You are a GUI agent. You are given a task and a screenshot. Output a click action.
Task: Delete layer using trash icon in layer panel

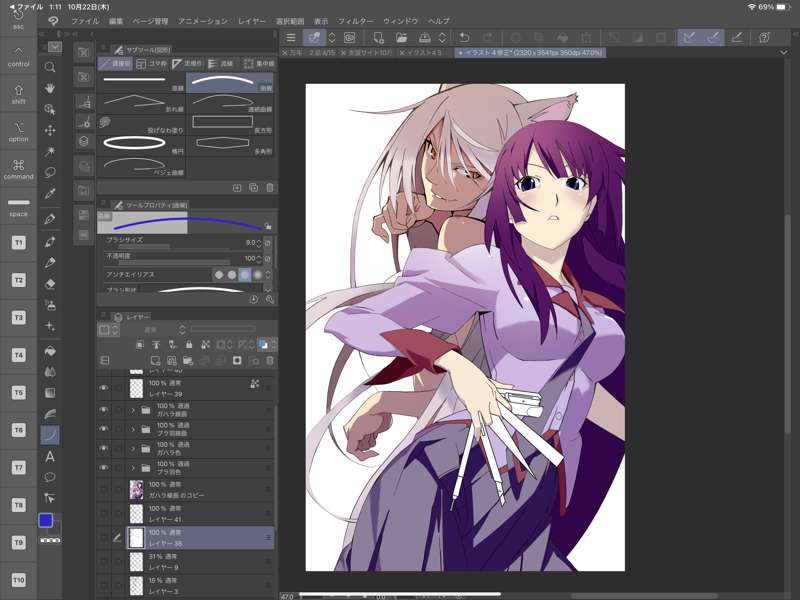pos(270,361)
